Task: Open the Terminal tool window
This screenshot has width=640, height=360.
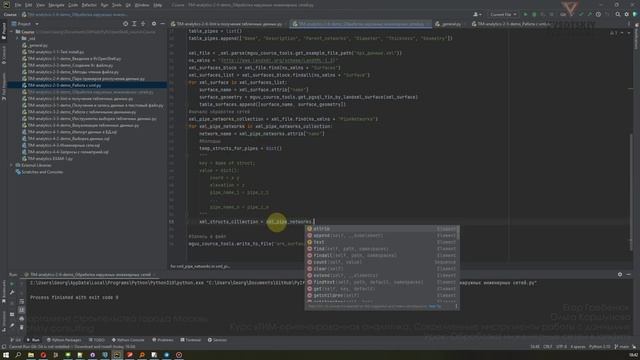Action: [191, 340]
